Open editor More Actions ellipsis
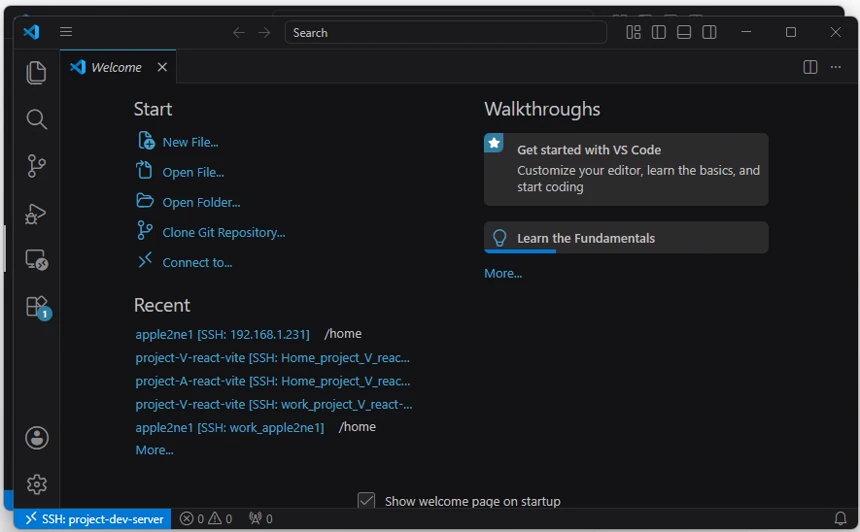860x532 pixels. [x=835, y=67]
